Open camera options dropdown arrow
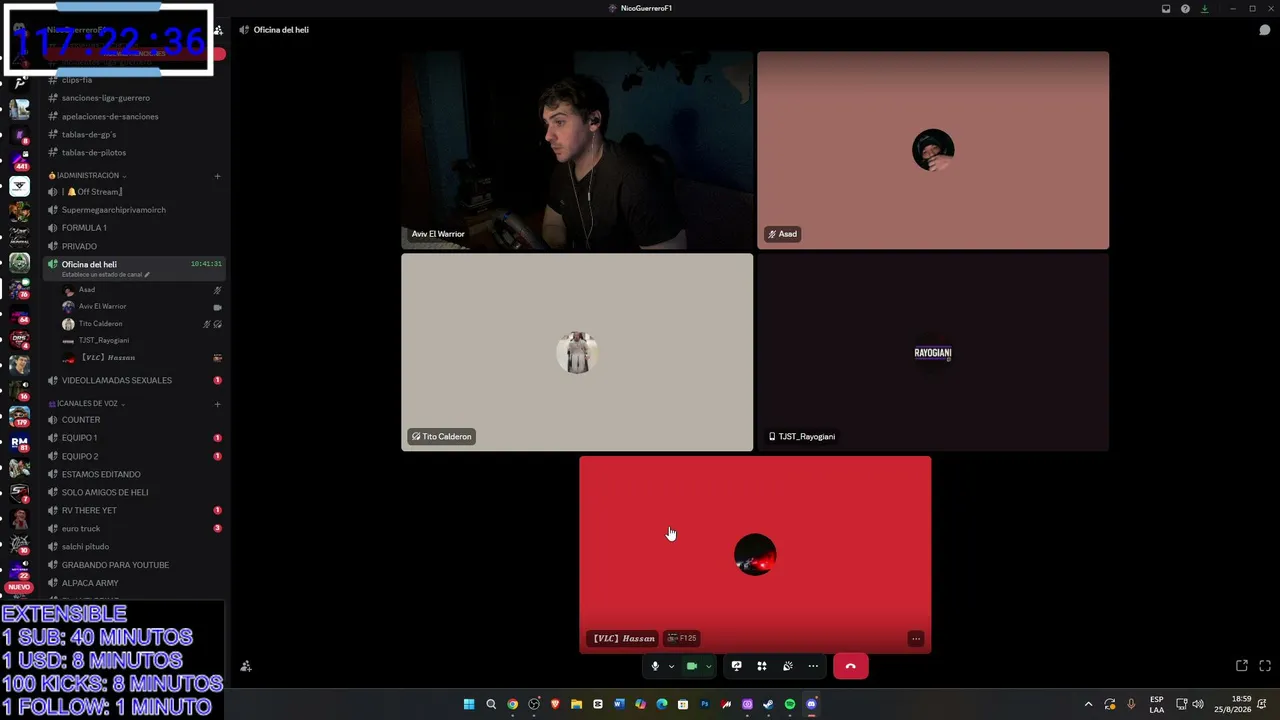The height and width of the screenshot is (720, 1280). [x=708, y=666]
